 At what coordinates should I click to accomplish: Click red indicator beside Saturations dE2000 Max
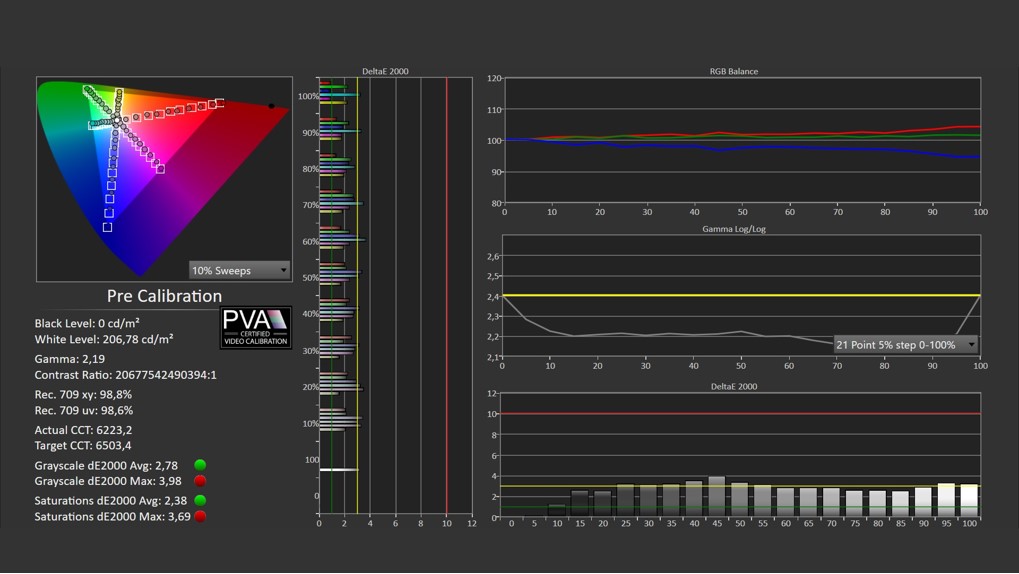pyautogui.click(x=200, y=516)
